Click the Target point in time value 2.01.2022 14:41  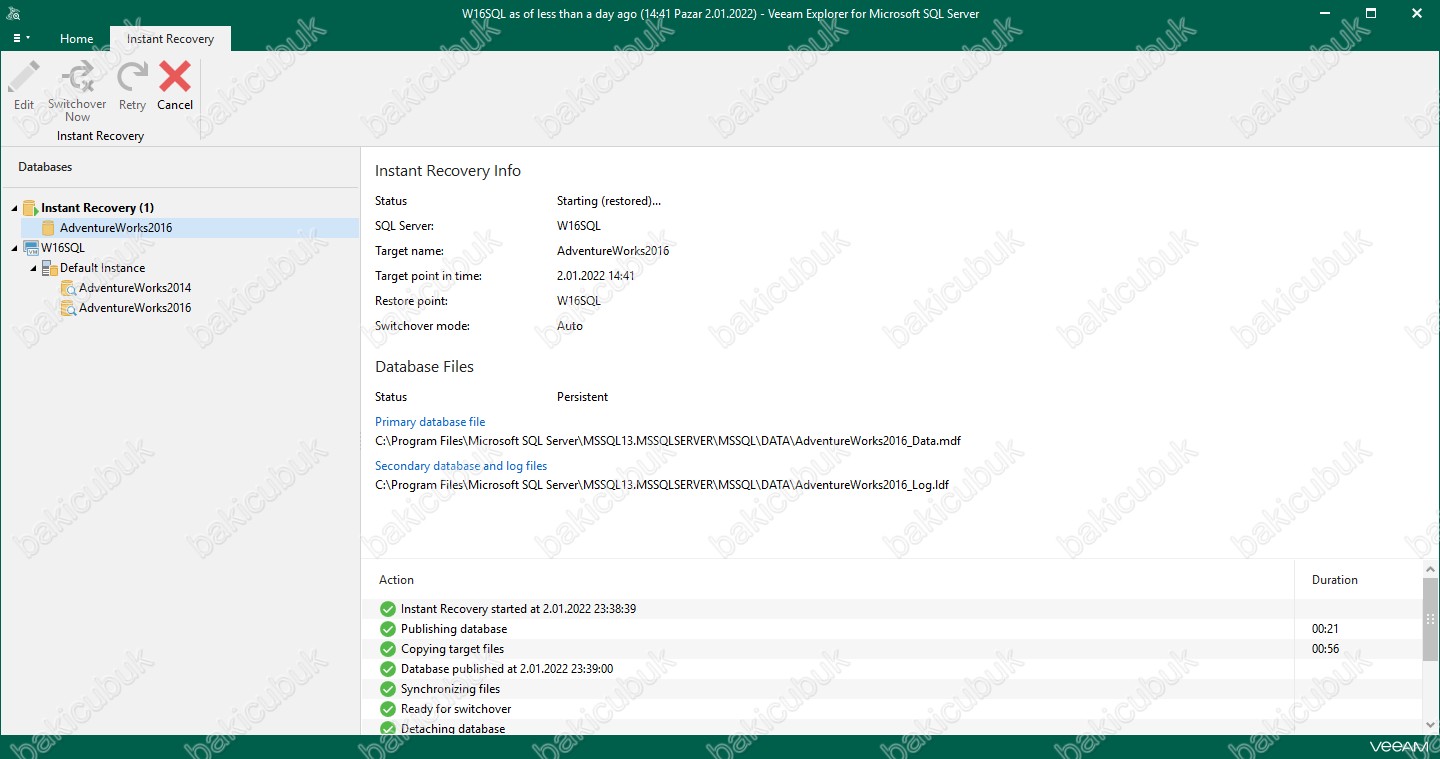596,276
